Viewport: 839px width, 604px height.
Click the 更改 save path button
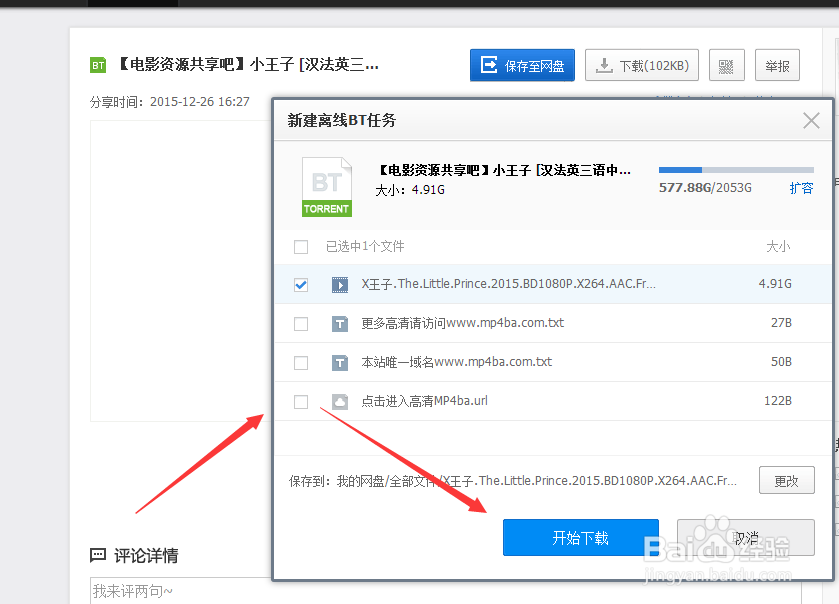787,480
